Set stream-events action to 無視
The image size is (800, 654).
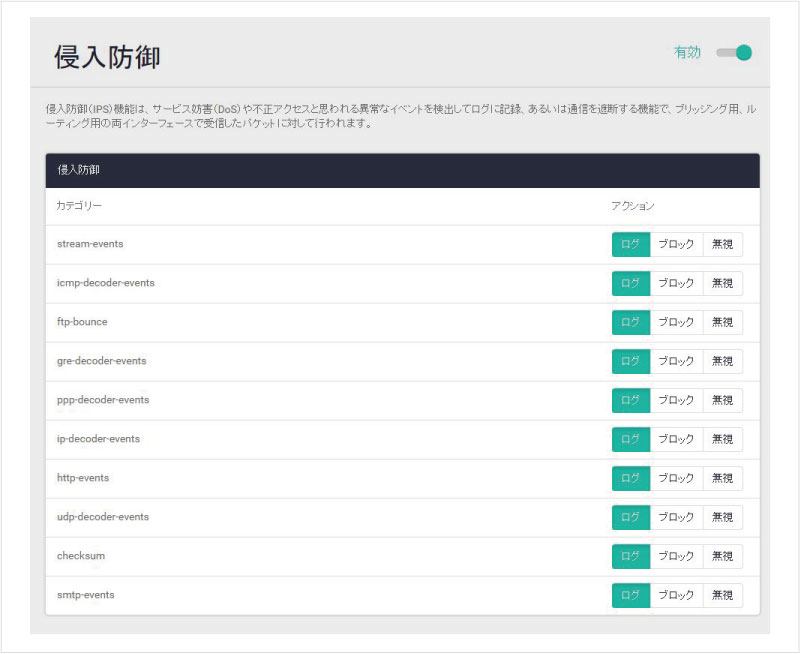tap(722, 244)
